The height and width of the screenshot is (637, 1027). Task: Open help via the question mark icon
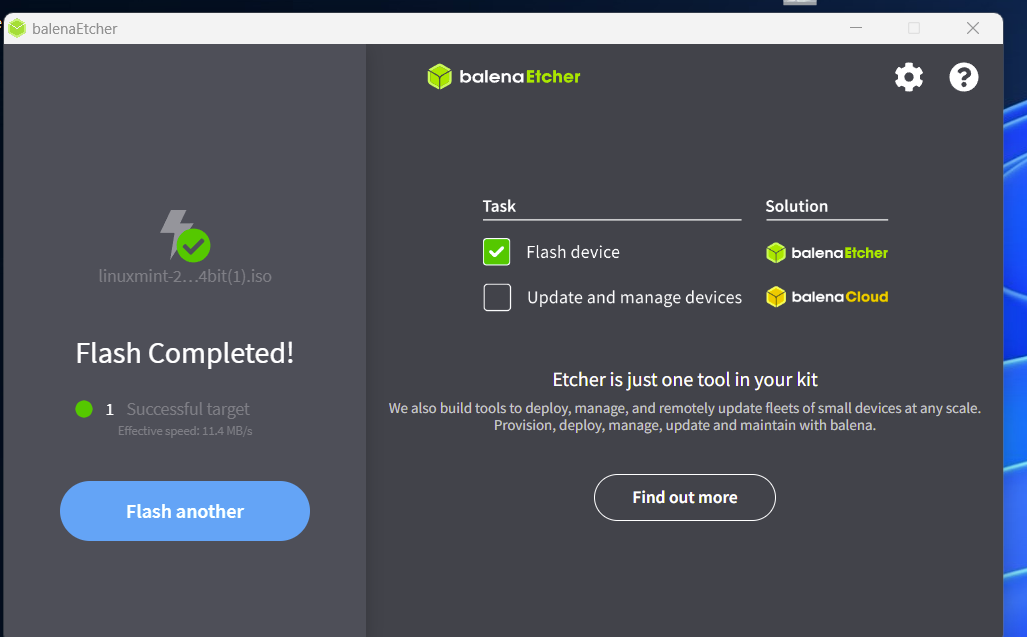pyautogui.click(x=963, y=77)
